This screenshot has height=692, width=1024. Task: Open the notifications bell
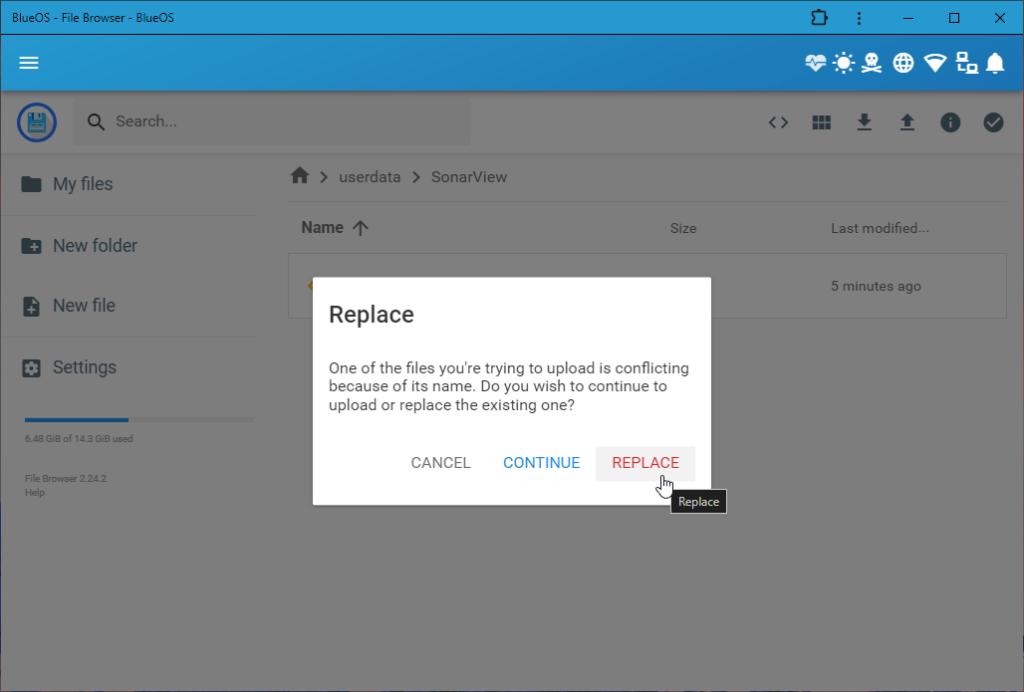coord(995,62)
